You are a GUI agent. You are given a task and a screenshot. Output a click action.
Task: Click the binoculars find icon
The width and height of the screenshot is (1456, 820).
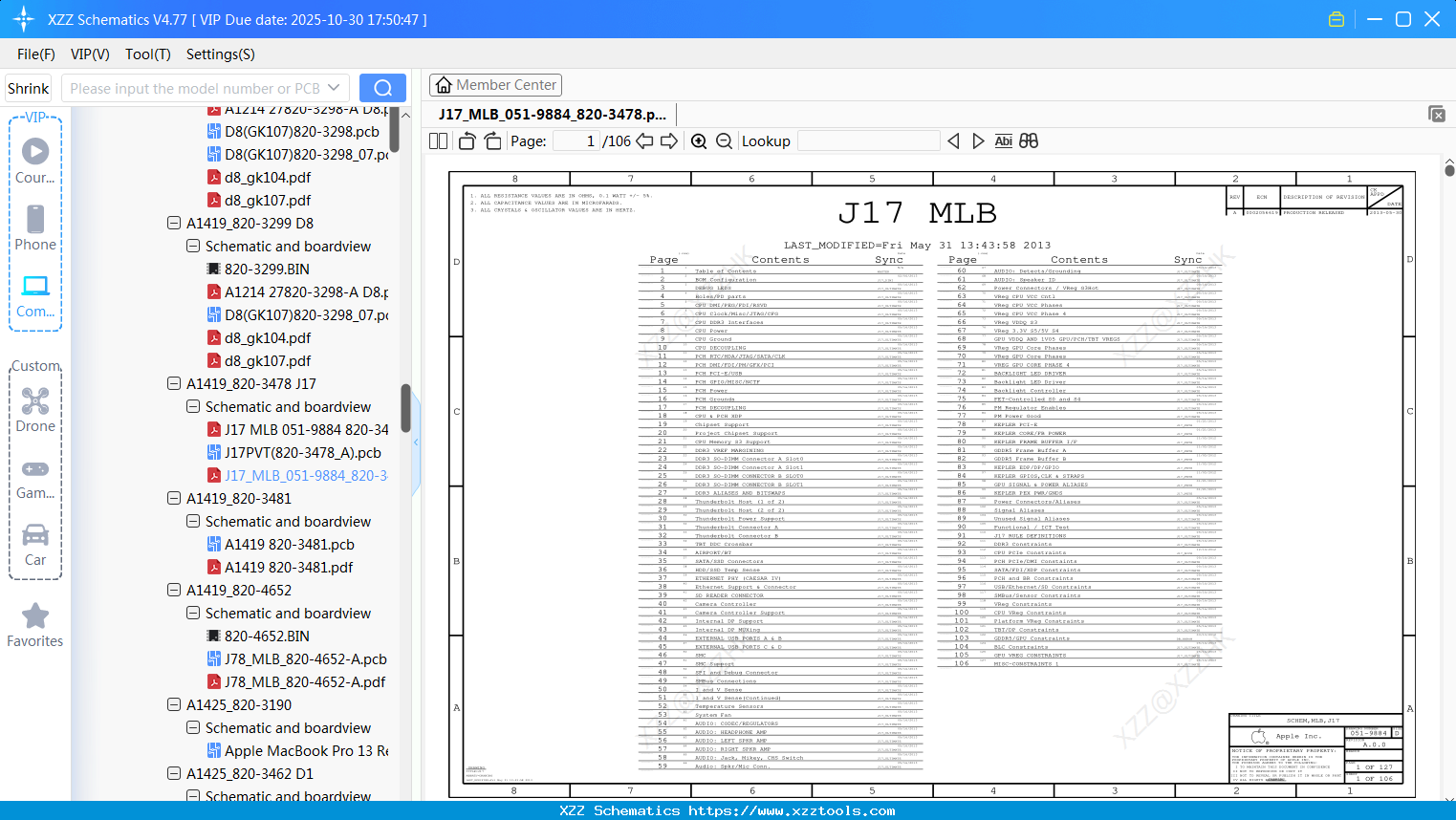click(x=1029, y=141)
